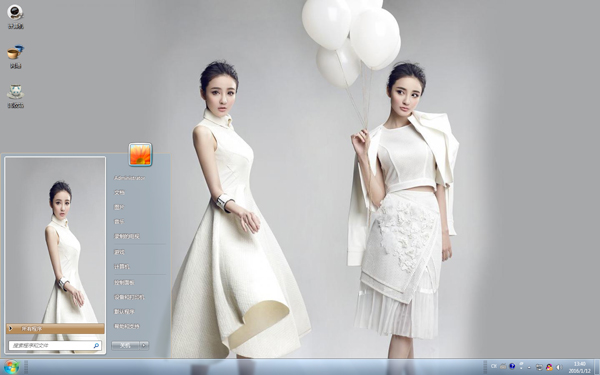Click the Show Desktop strip on taskbar
The width and height of the screenshot is (600, 375).
click(597, 367)
